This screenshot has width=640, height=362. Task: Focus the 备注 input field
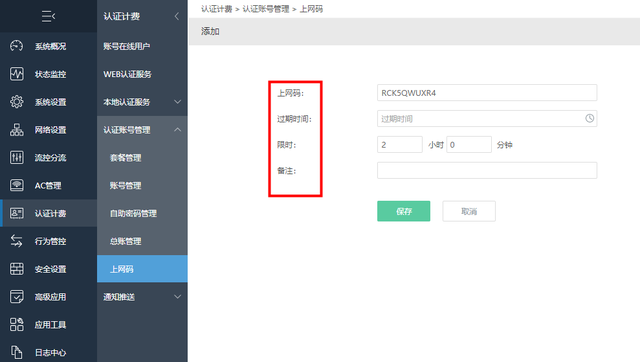pyautogui.click(x=487, y=170)
